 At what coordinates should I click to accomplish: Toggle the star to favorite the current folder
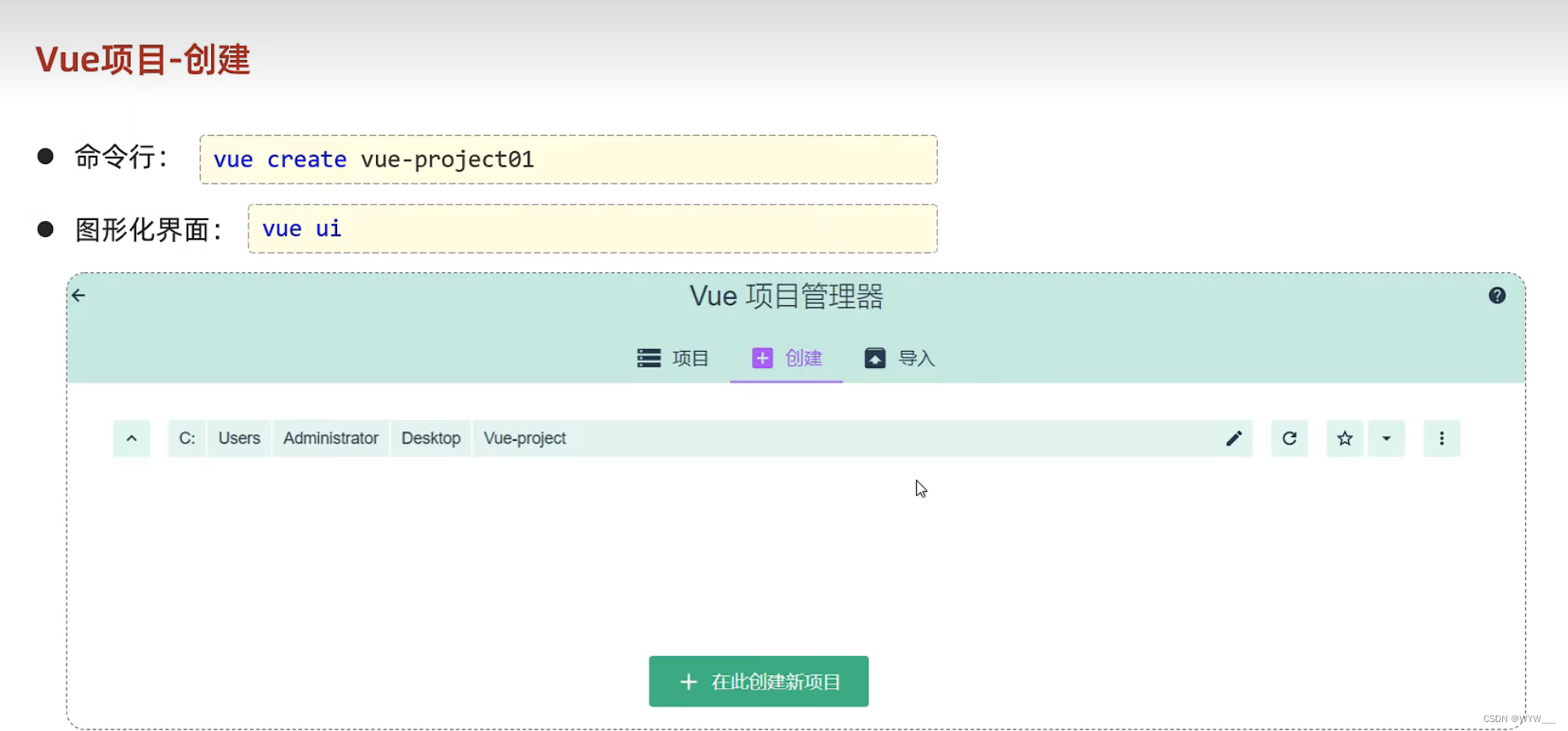[1345, 438]
